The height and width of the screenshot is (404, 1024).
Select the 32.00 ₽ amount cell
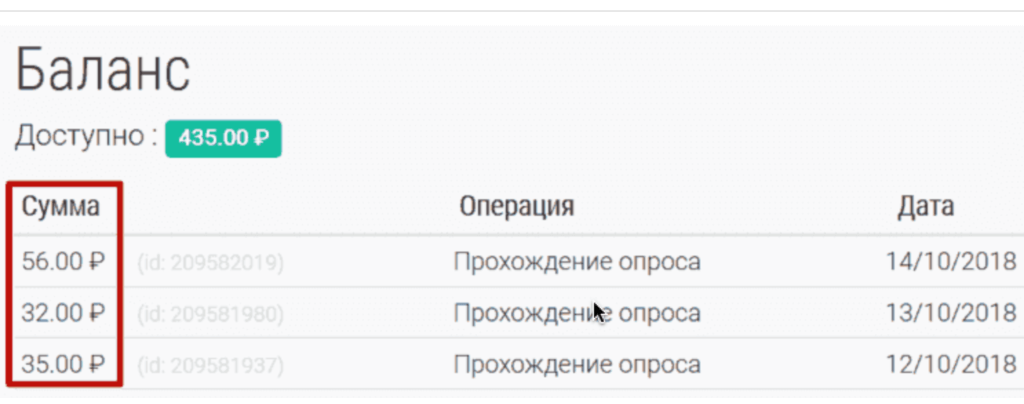(x=63, y=312)
